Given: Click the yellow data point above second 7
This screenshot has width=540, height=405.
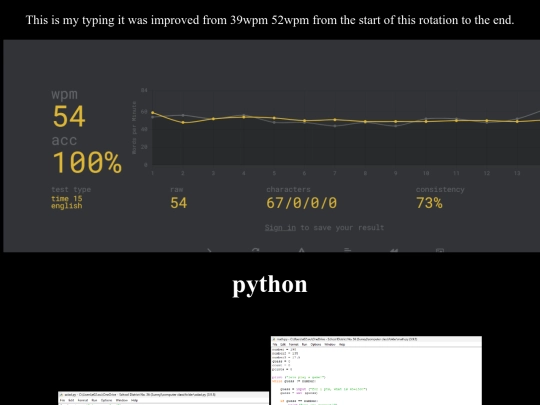Looking at the screenshot, I should [x=335, y=120].
